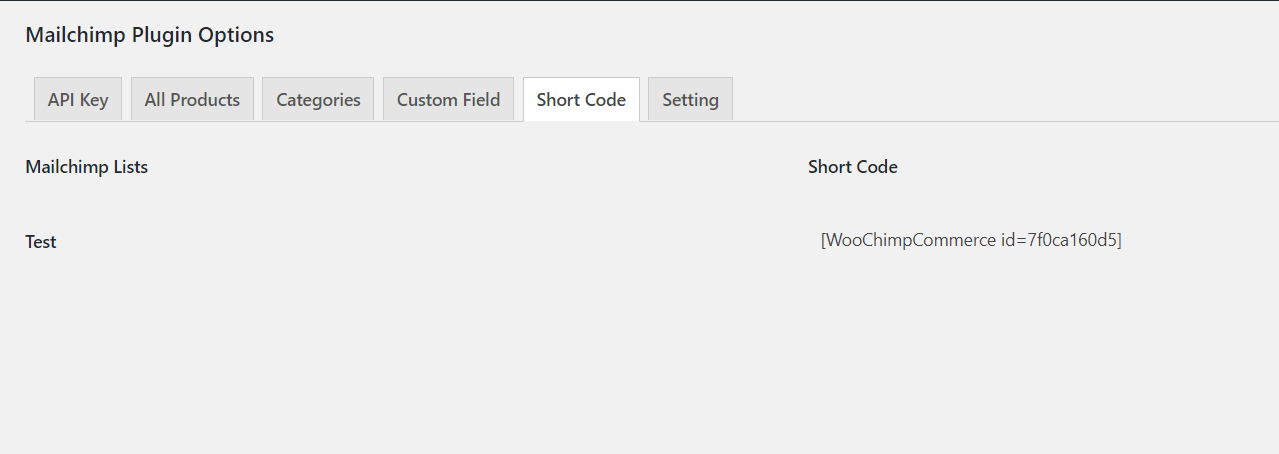This screenshot has width=1279, height=454.
Task: Click the Short Code column header
Action: [x=852, y=167]
